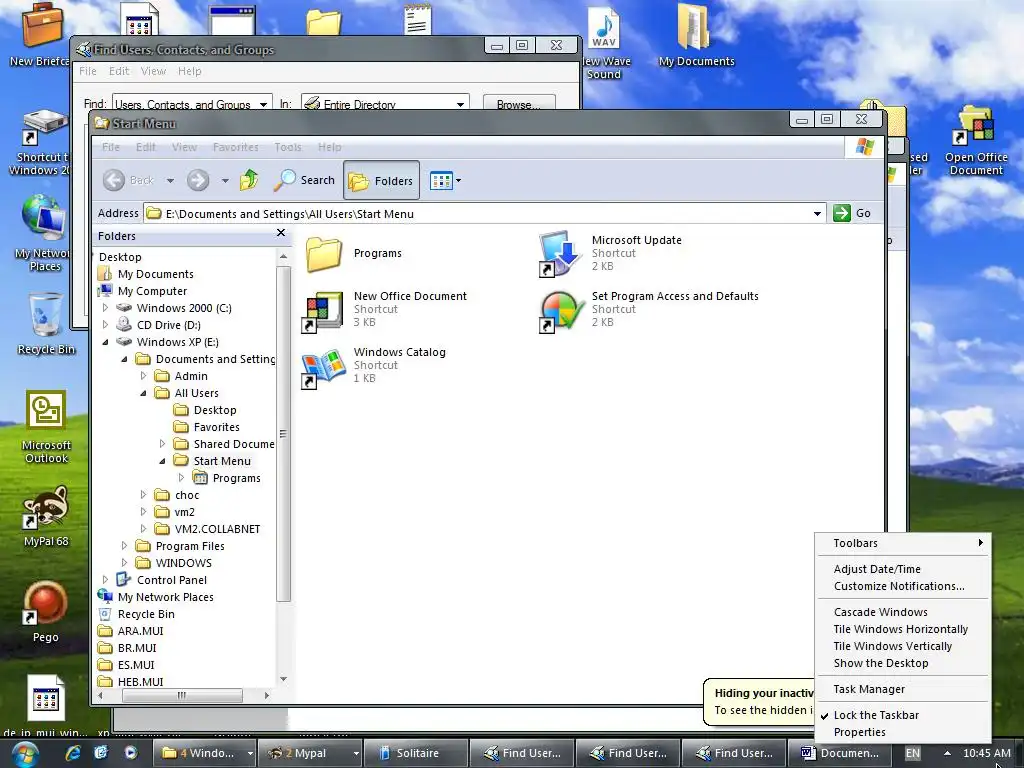Screen dimensions: 1024x768
Task: Close the Folders pane
Action: 281,233
